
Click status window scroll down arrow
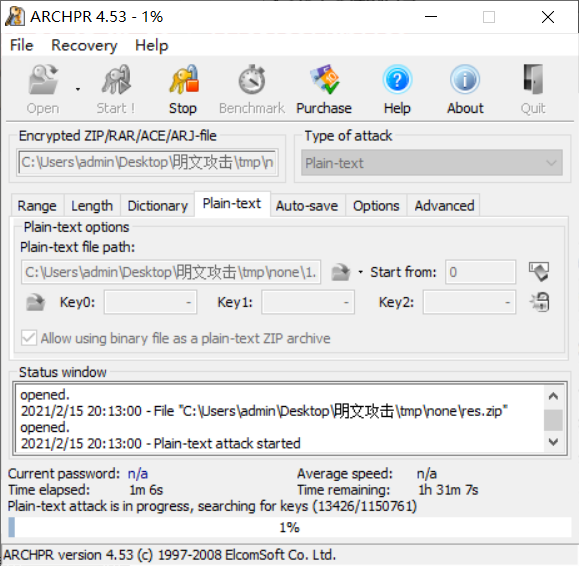coord(553,442)
